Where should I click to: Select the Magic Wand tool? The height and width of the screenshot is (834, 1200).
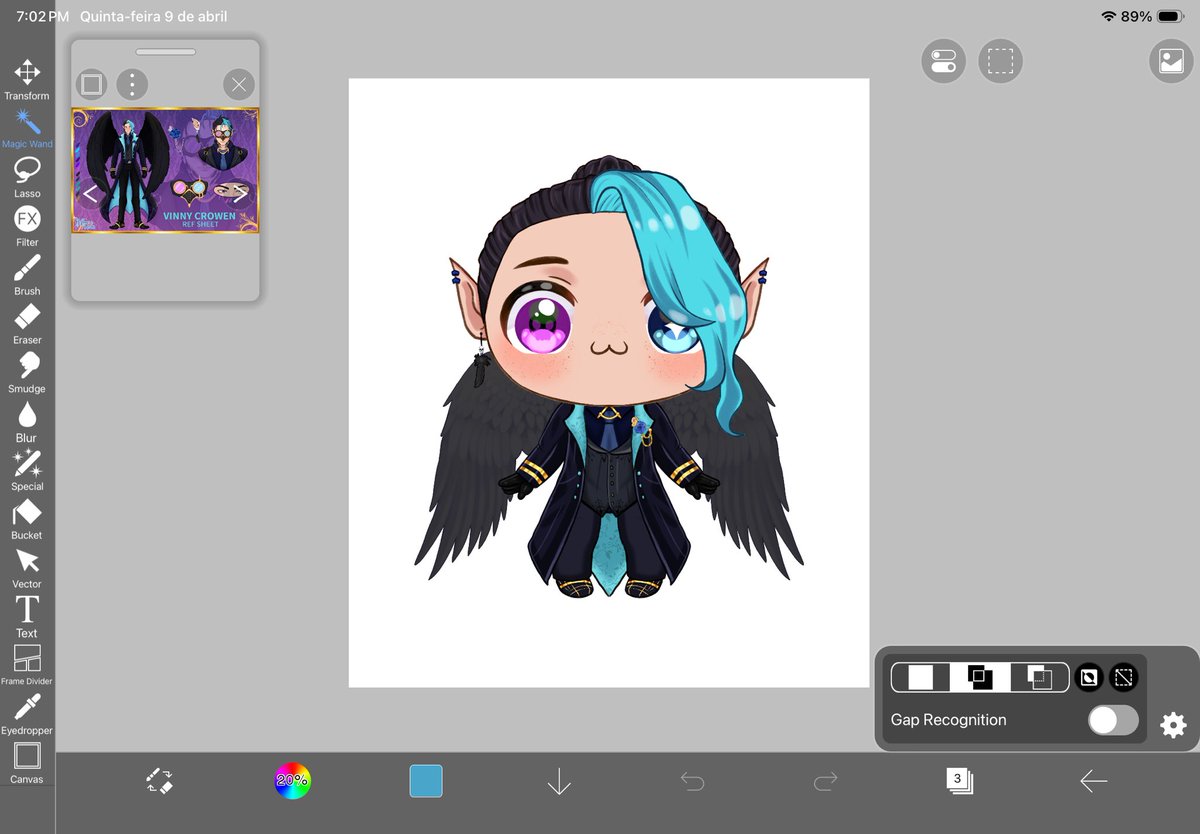(x=27, y=129)
